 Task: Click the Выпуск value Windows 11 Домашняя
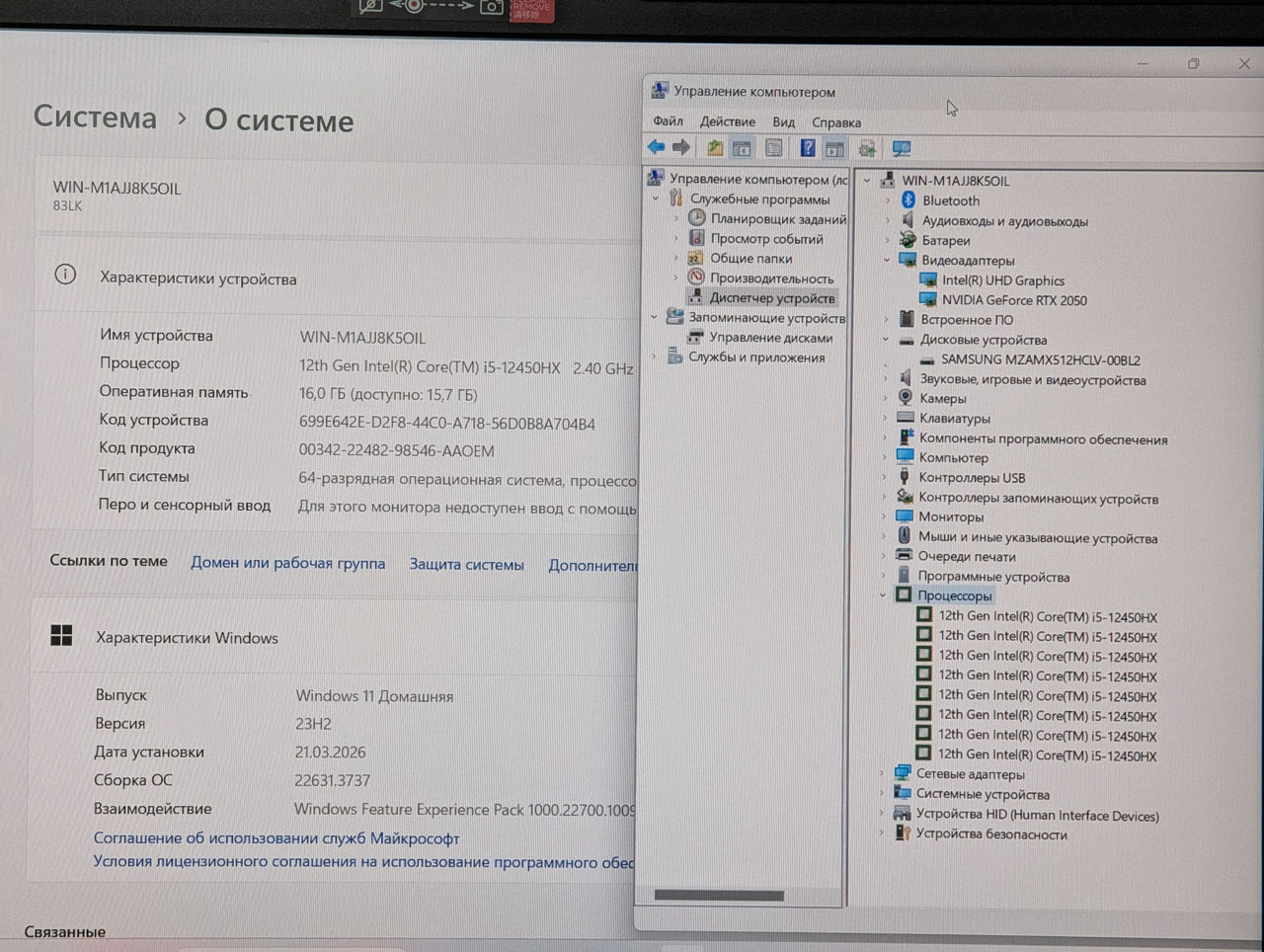[374, 696]
